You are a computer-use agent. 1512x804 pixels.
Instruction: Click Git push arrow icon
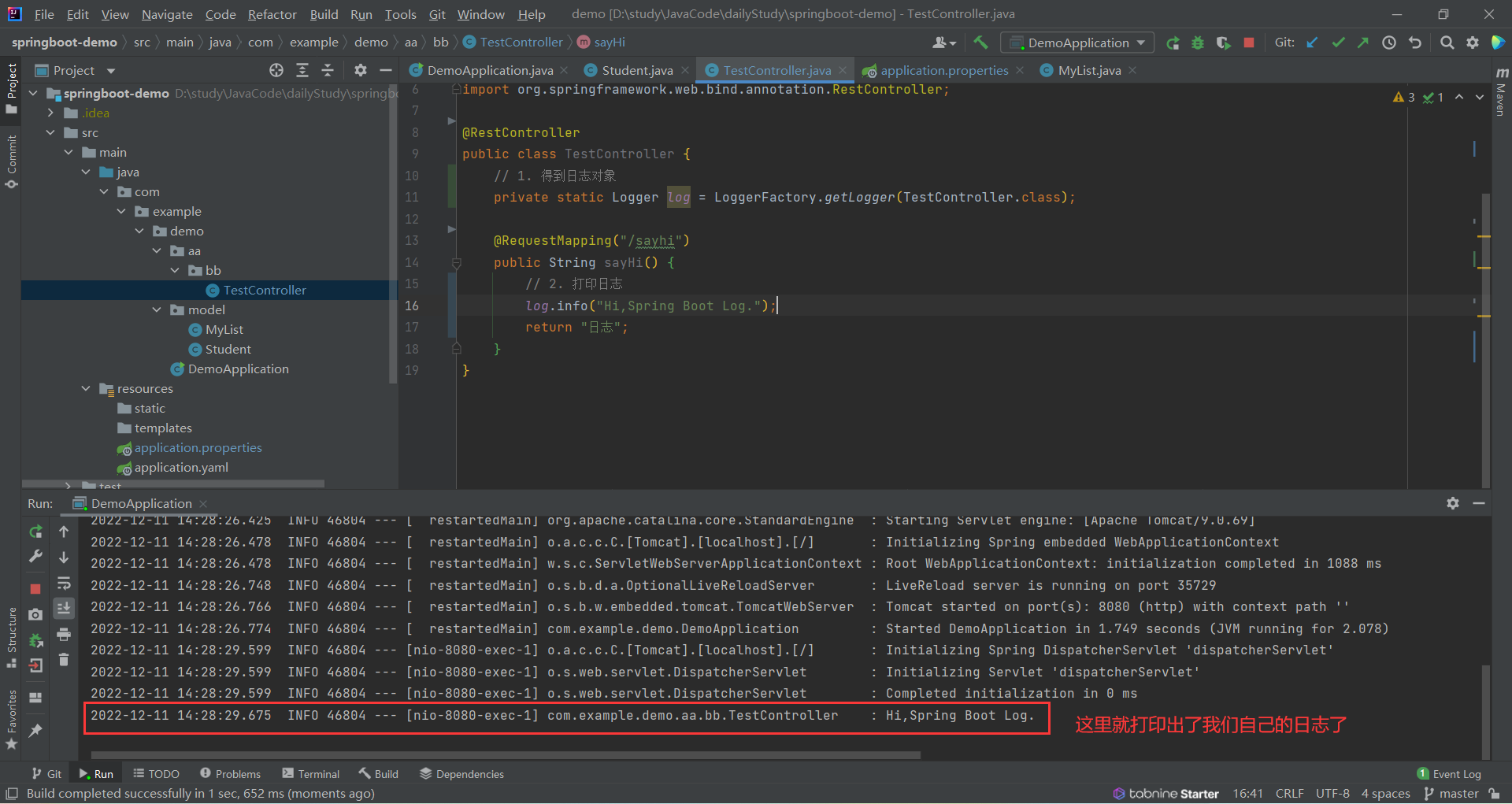(x=1363, y=43)
